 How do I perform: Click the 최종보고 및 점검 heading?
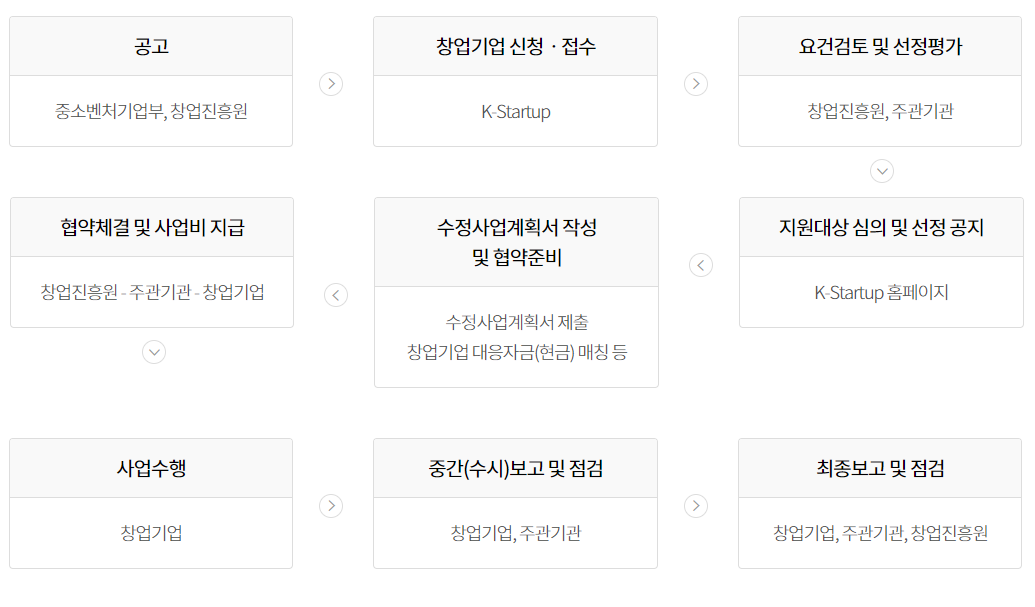881,468
